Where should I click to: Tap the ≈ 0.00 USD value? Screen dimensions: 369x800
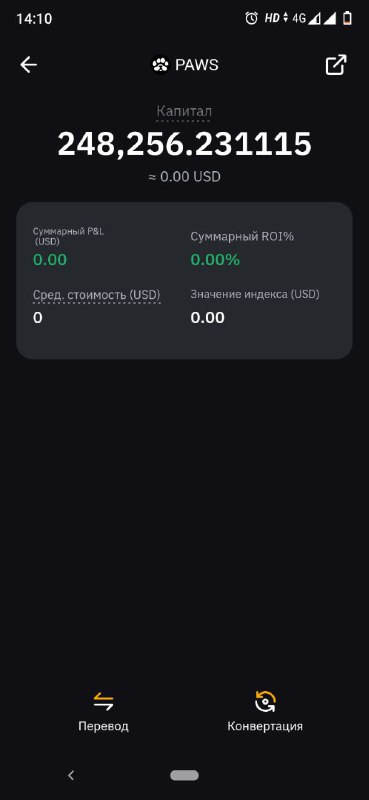point(184,177)
